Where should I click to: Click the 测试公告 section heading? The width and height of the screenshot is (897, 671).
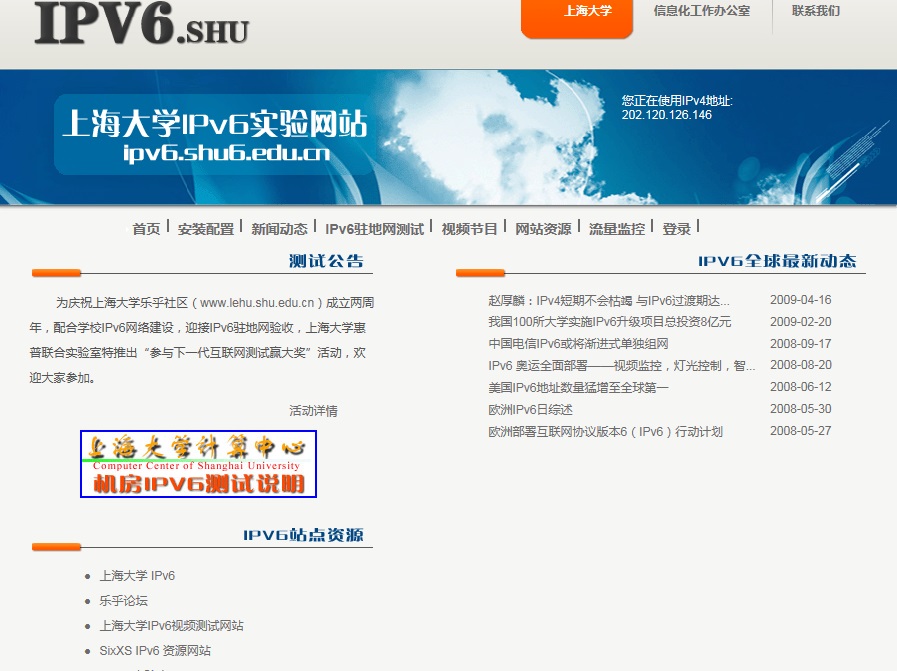(326, 261)
